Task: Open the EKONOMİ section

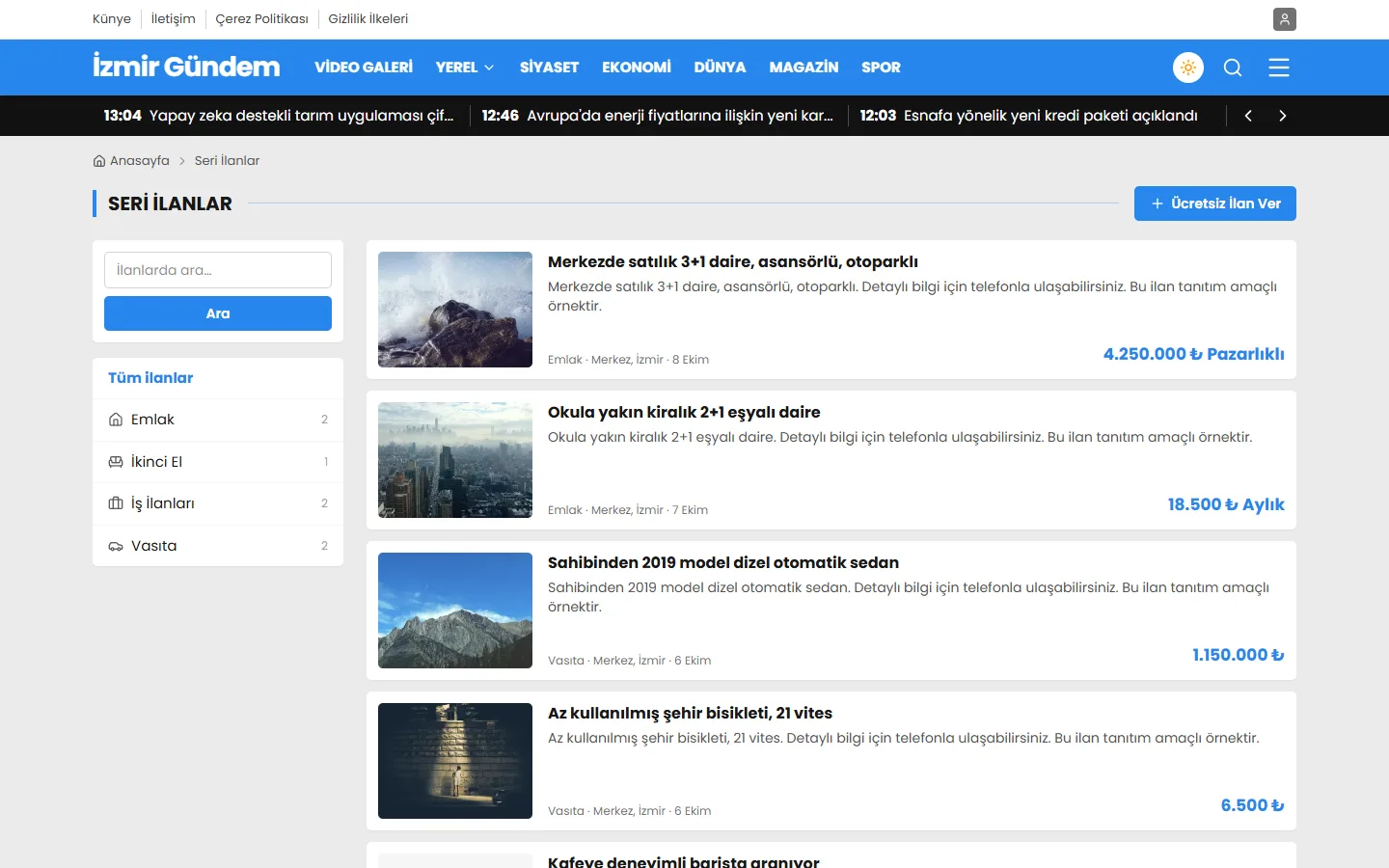Action: (637, 68)
